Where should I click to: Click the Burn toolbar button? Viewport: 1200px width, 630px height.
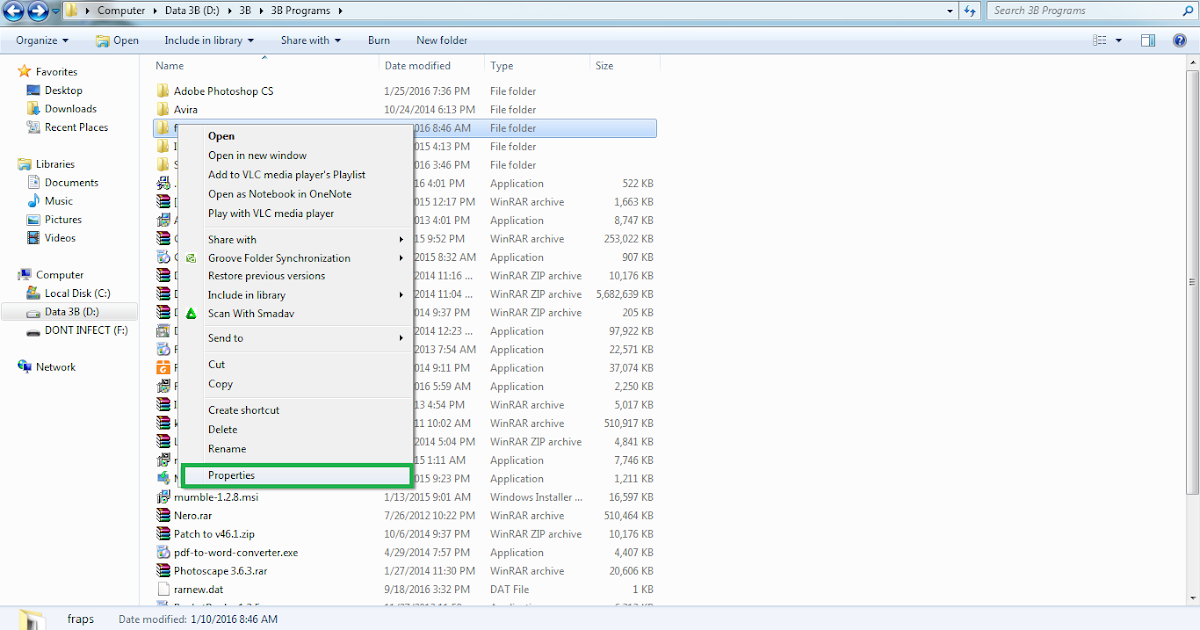[378, 40]
